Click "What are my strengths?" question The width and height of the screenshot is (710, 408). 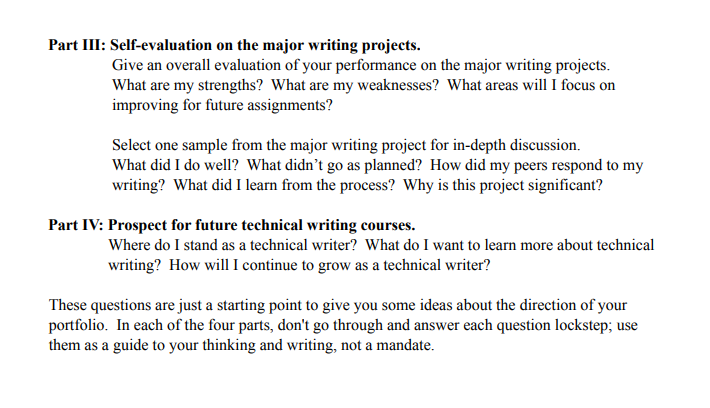point(187,86)
